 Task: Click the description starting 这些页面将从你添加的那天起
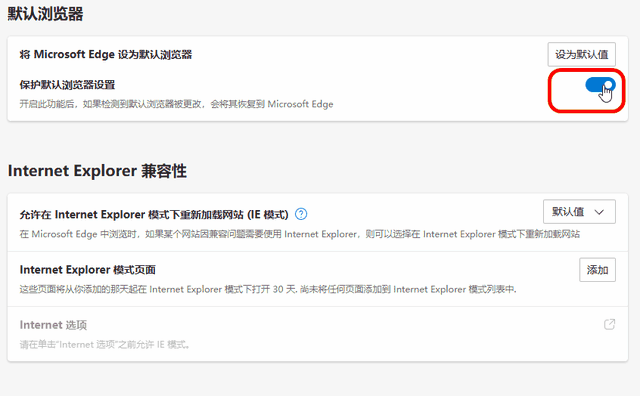pos(268,289)
